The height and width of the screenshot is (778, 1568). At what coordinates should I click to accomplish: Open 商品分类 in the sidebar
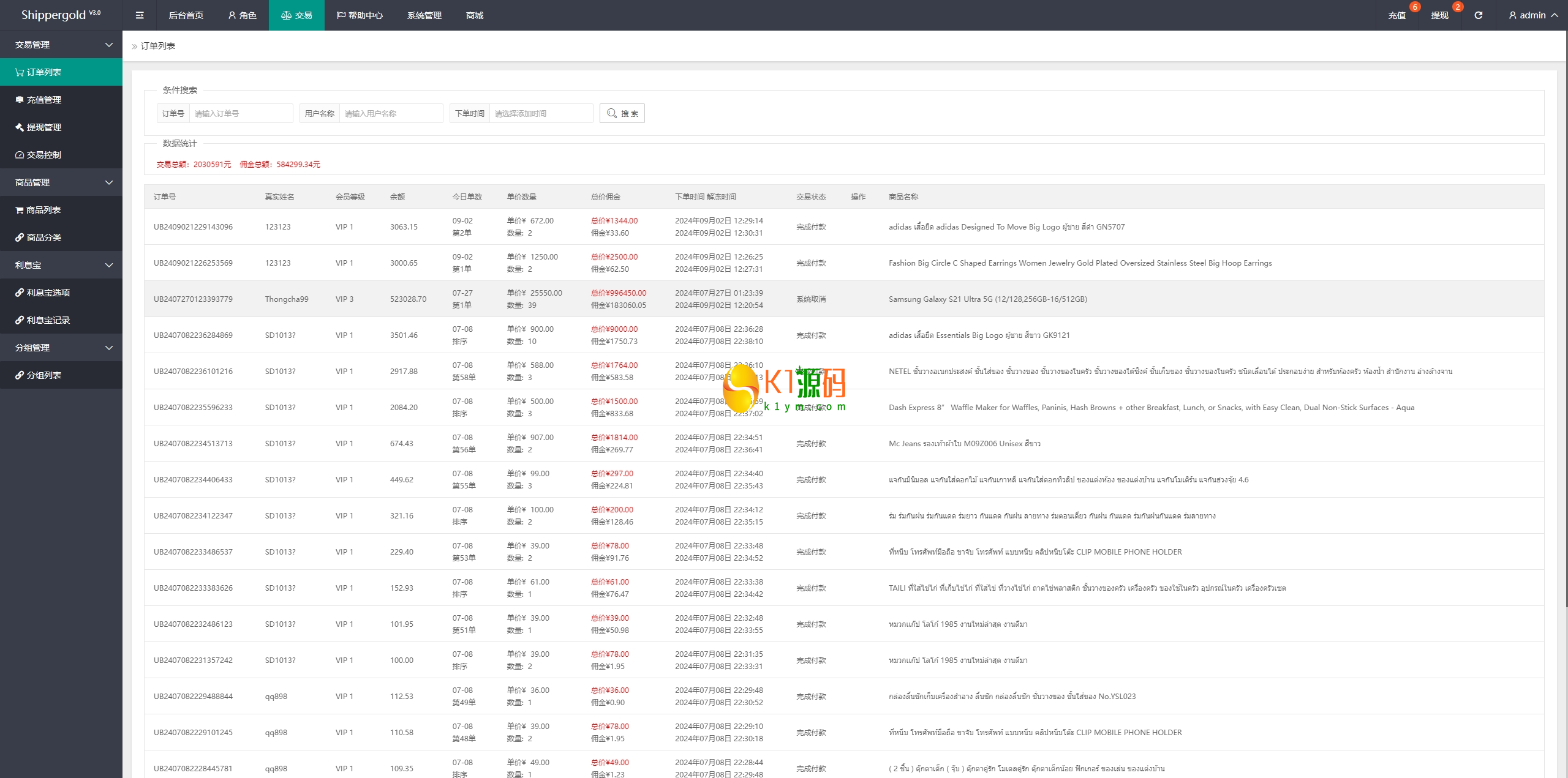point(43,238)
